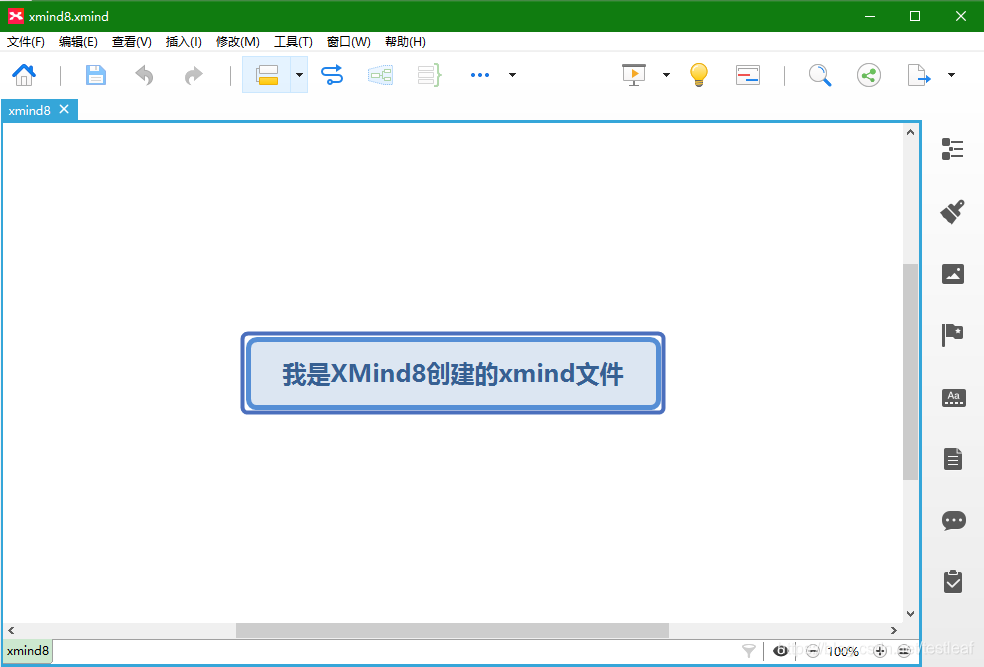Click the scroll left arrow
This screenshot has width=984, height=667.
[x=11, y=630]
